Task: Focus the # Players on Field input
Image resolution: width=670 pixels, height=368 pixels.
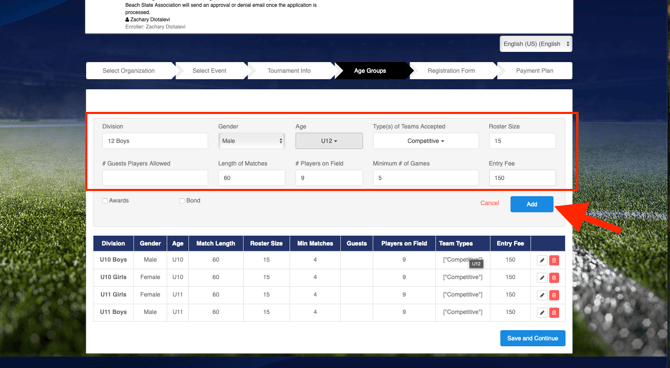Action: pyautogui.click(x=329, y=178)
